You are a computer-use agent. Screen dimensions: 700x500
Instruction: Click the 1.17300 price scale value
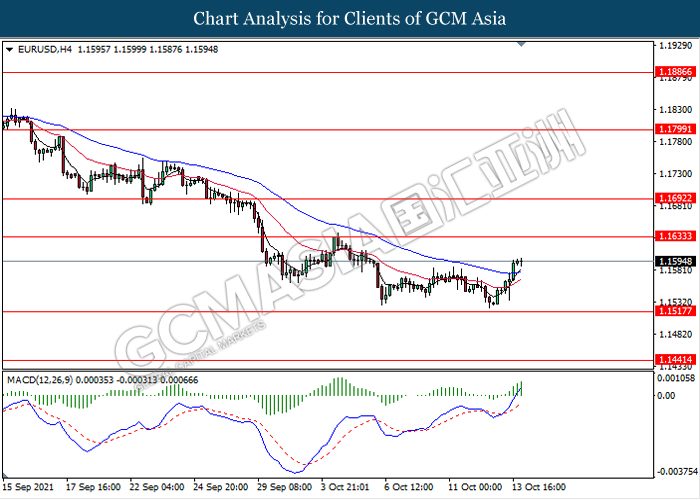(675, 174)
